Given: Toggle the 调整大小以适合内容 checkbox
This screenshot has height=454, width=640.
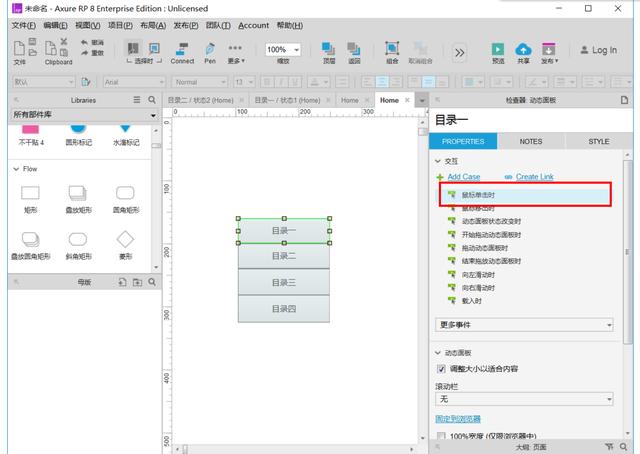Looking at the screenshot, I should (442, 369).
